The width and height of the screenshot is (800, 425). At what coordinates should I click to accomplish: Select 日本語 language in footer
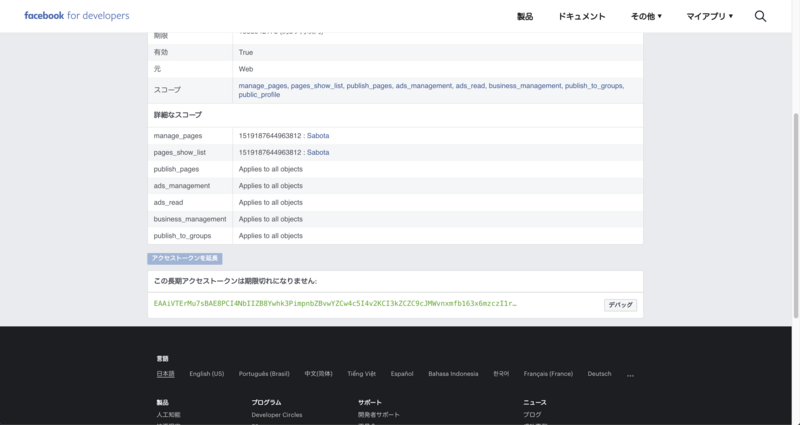click(x=165, y=374)
